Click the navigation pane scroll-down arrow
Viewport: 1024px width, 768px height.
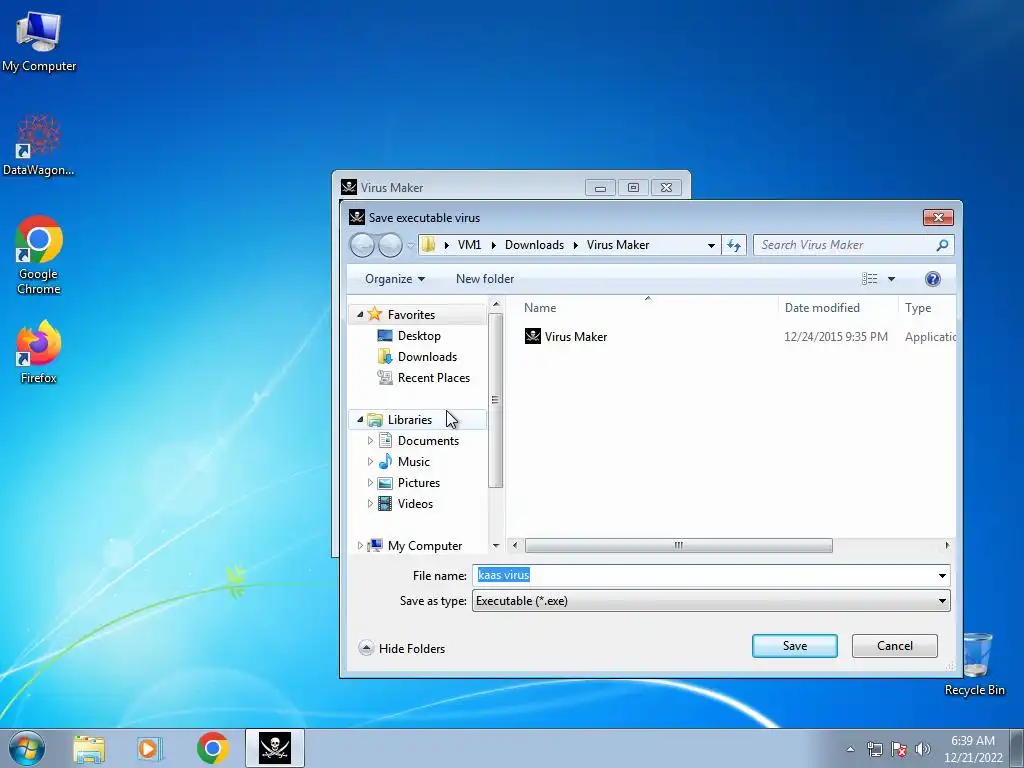(496, 545)
